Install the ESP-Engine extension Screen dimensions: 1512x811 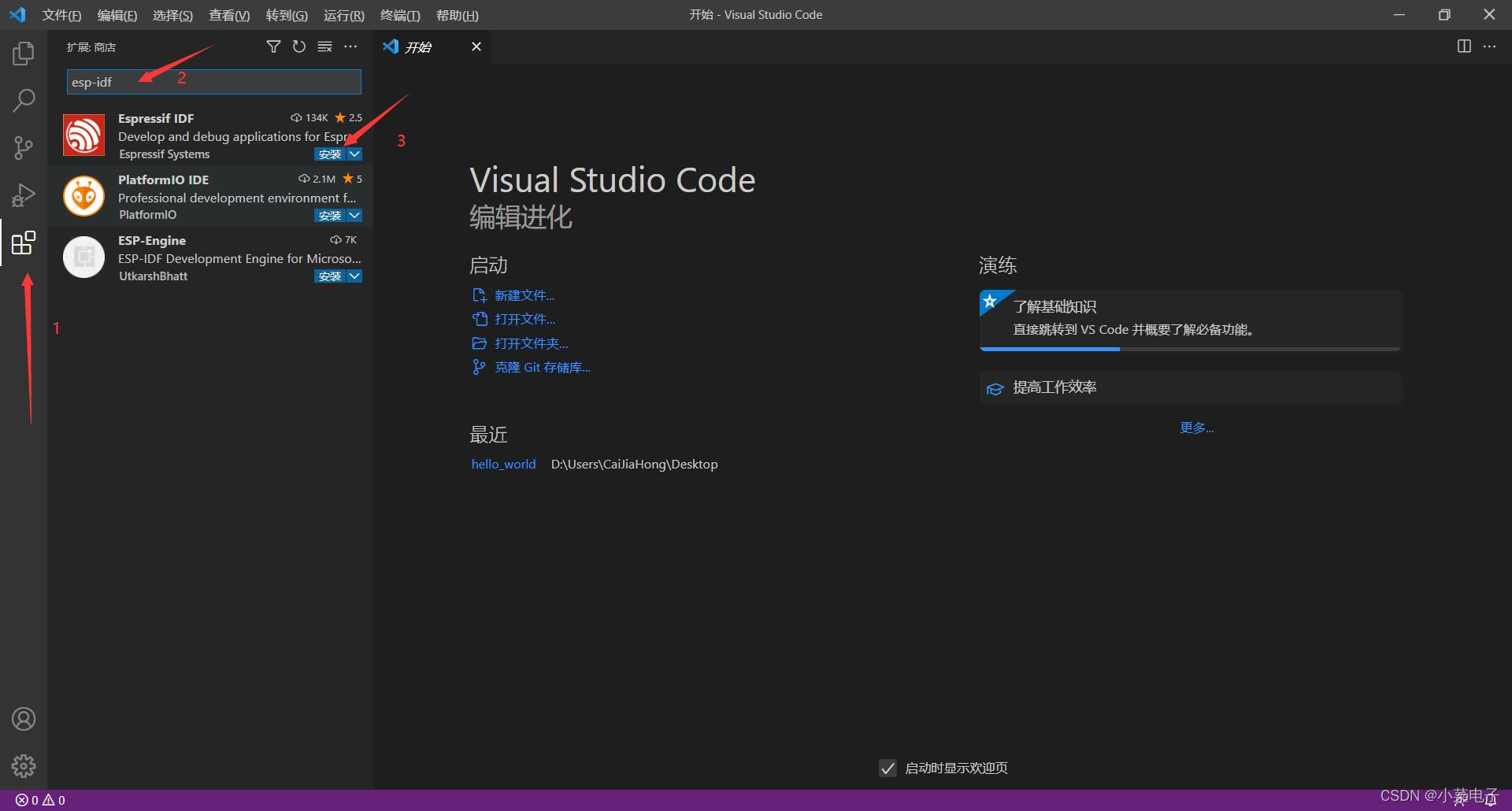(x=330, y=276)
